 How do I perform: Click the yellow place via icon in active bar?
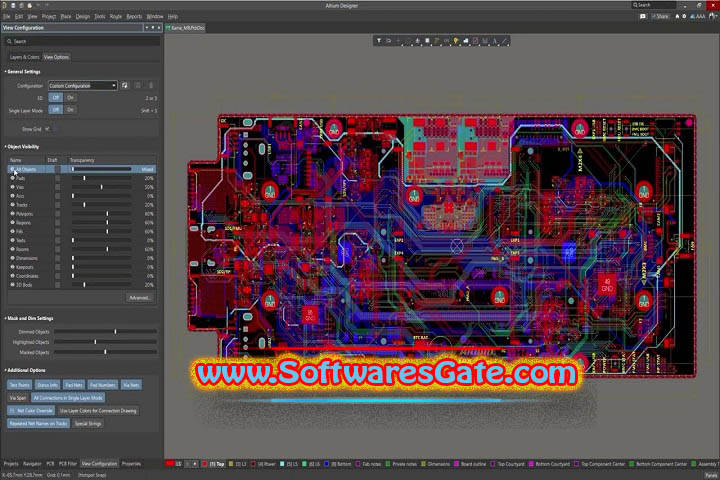456,41
